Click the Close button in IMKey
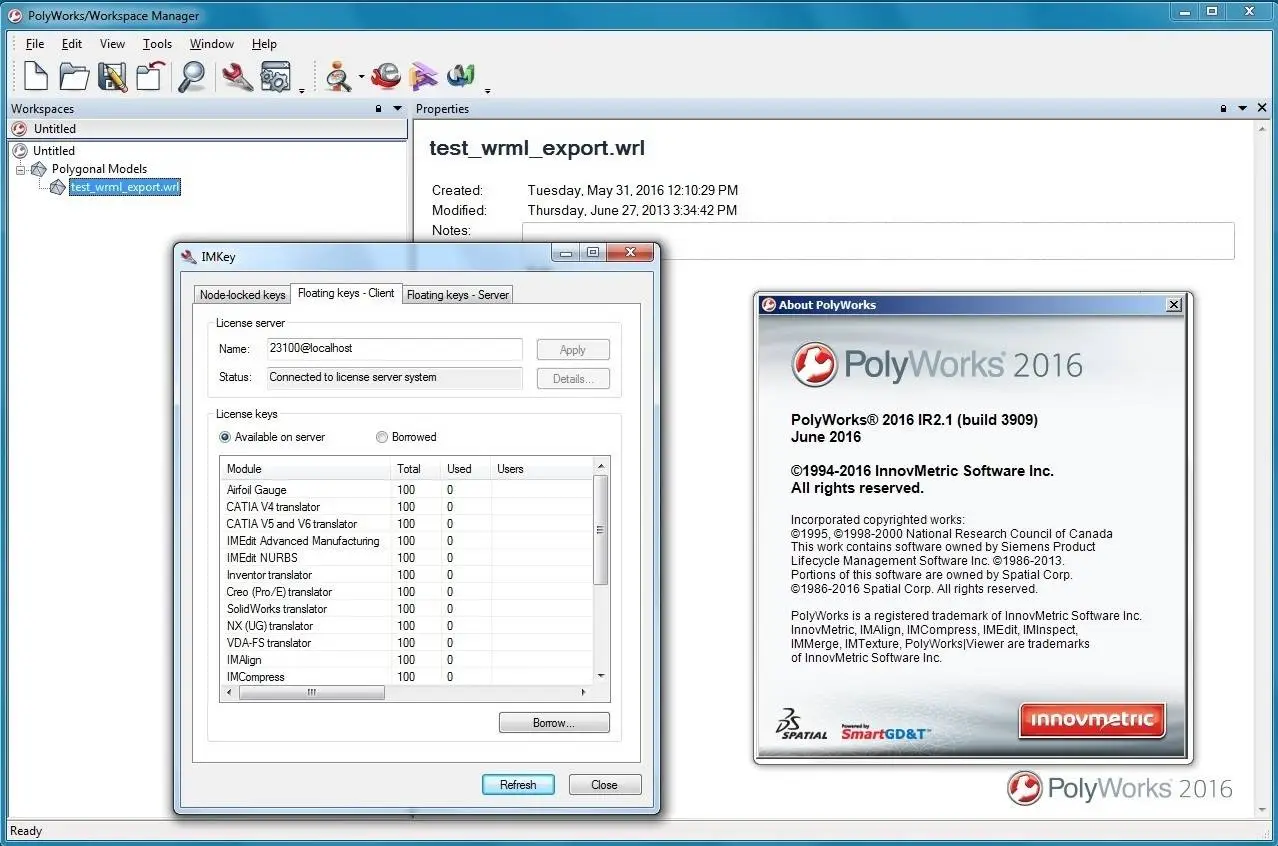The height and width of the screenshot is (846, 1278). tap(605, 785)
